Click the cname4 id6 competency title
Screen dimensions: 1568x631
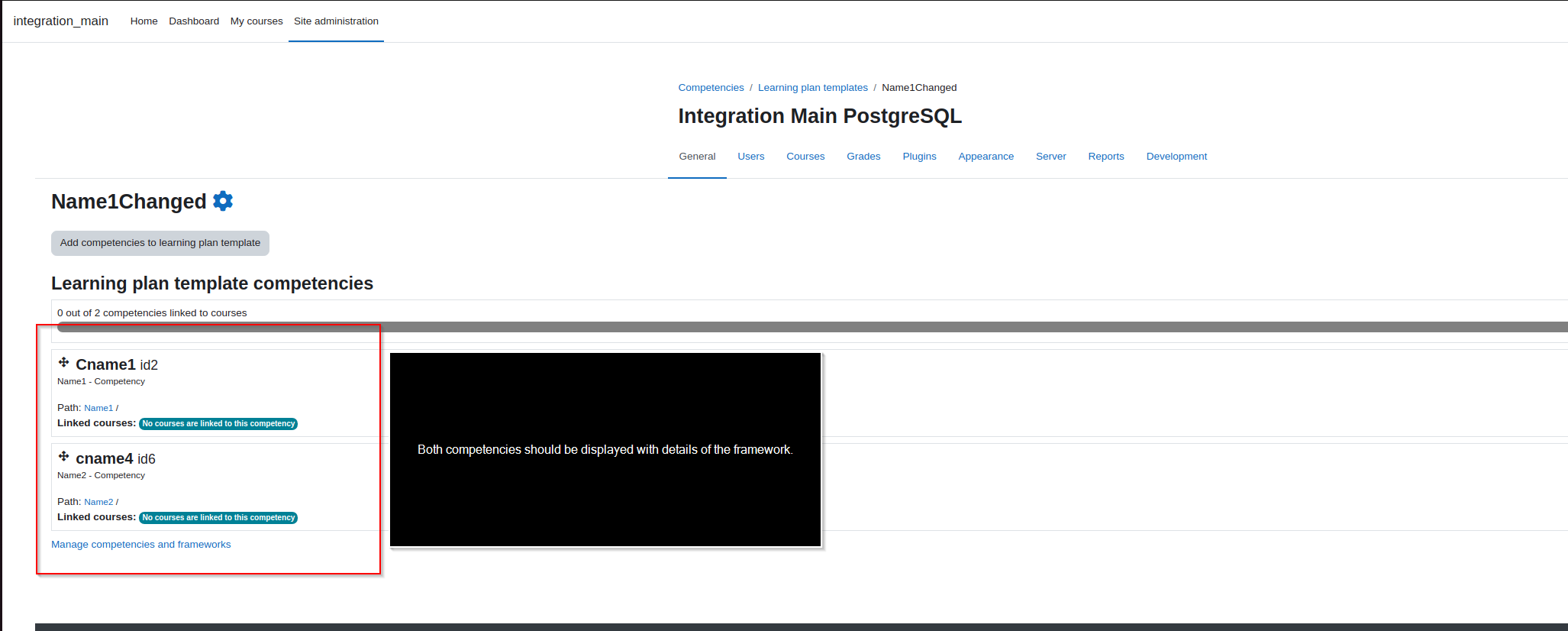tap(115, 459)
